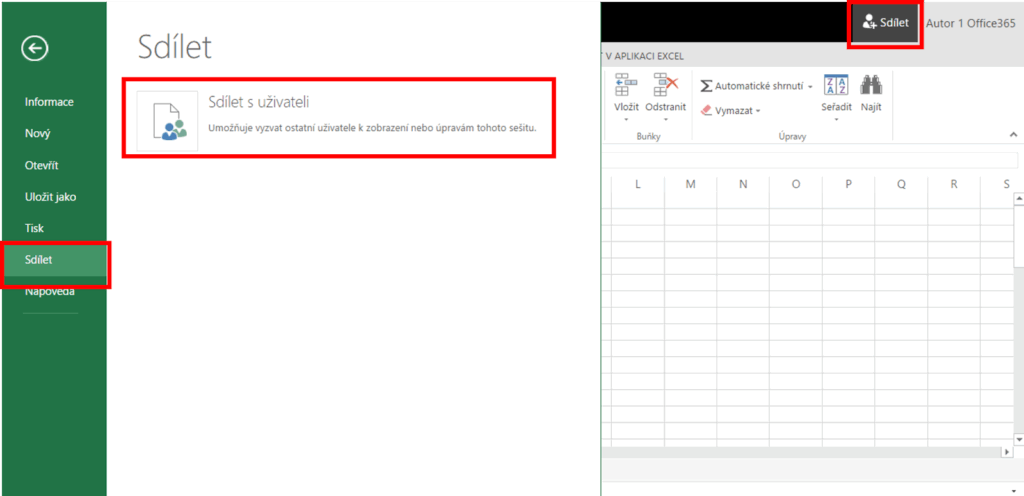The image size is (1024, 496).
Task: Click the Seřadit sort icon
Action: coord(836,86)
